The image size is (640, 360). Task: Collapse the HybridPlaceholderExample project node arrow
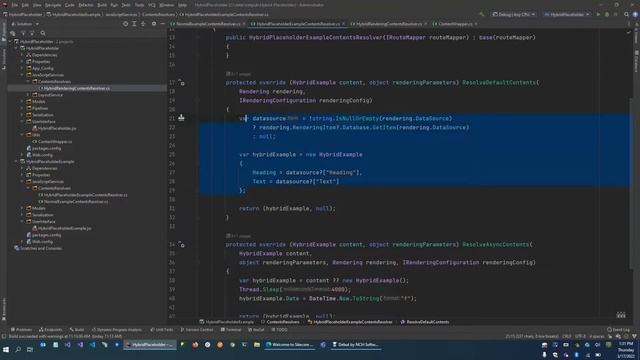16,162
